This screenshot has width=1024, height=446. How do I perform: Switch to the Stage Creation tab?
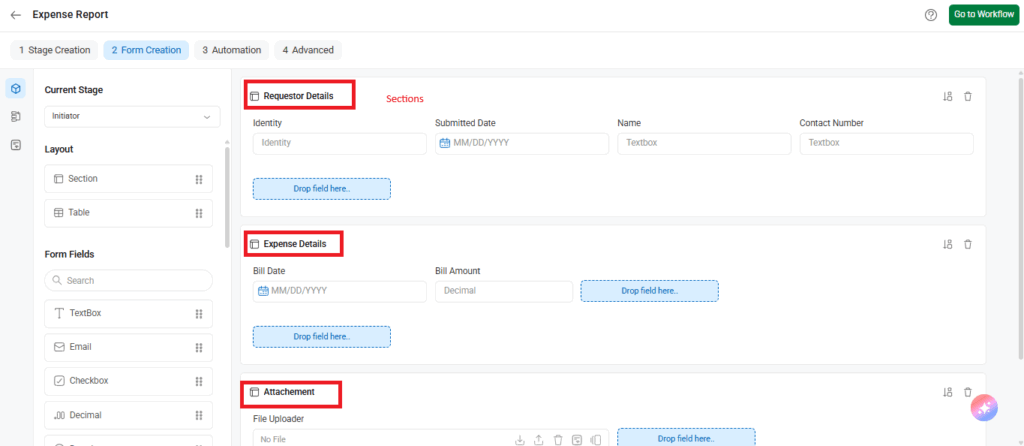coord(54,50)
